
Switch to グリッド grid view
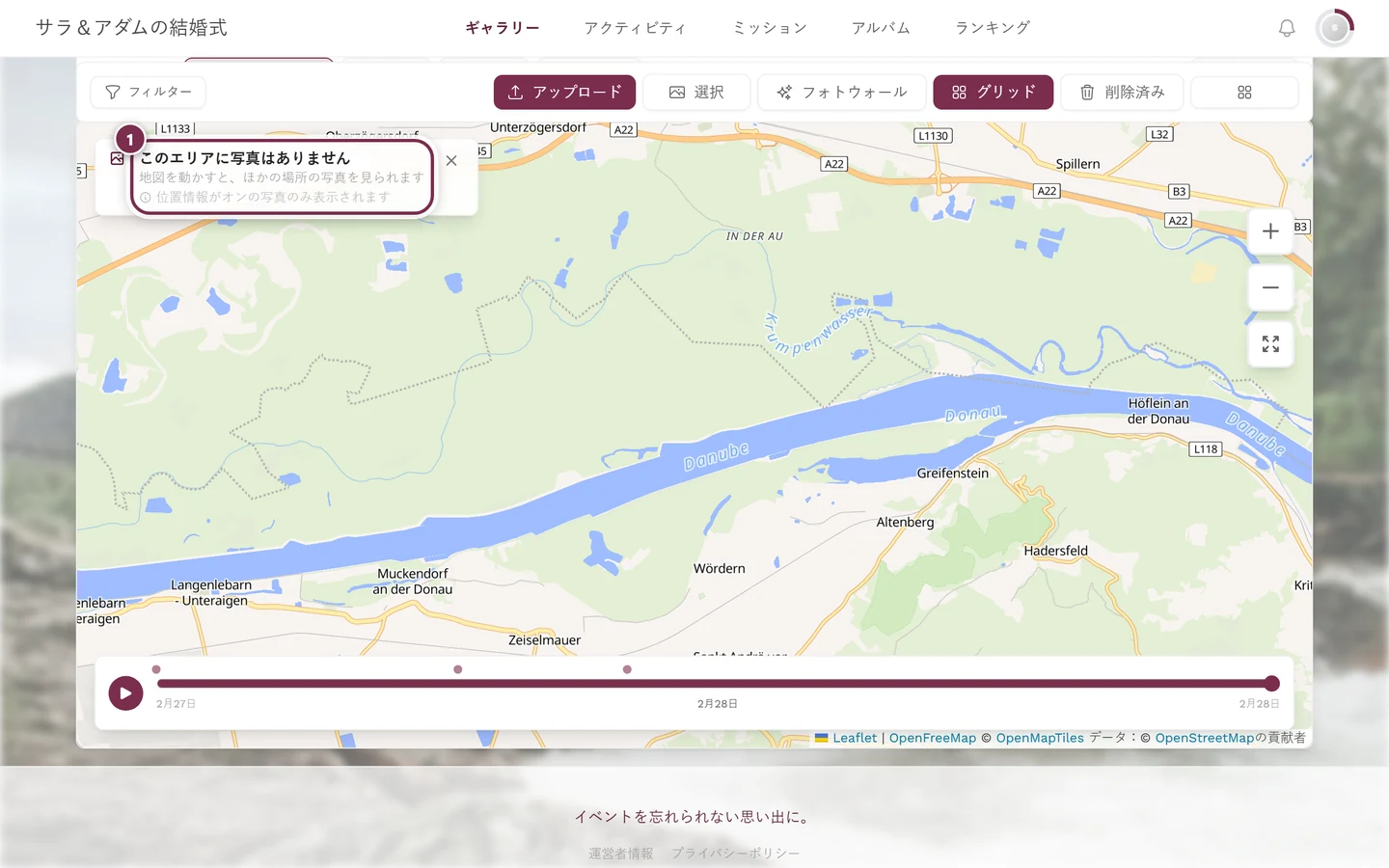point(994,93)
